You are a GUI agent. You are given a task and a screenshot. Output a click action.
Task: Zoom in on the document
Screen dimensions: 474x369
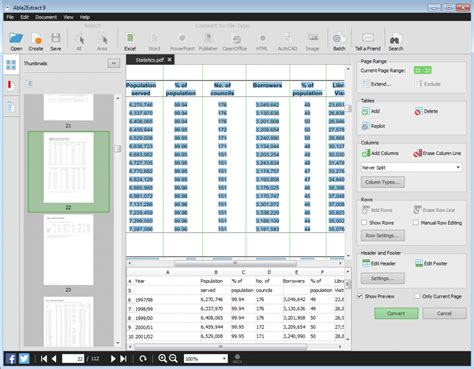click(162, 358)
